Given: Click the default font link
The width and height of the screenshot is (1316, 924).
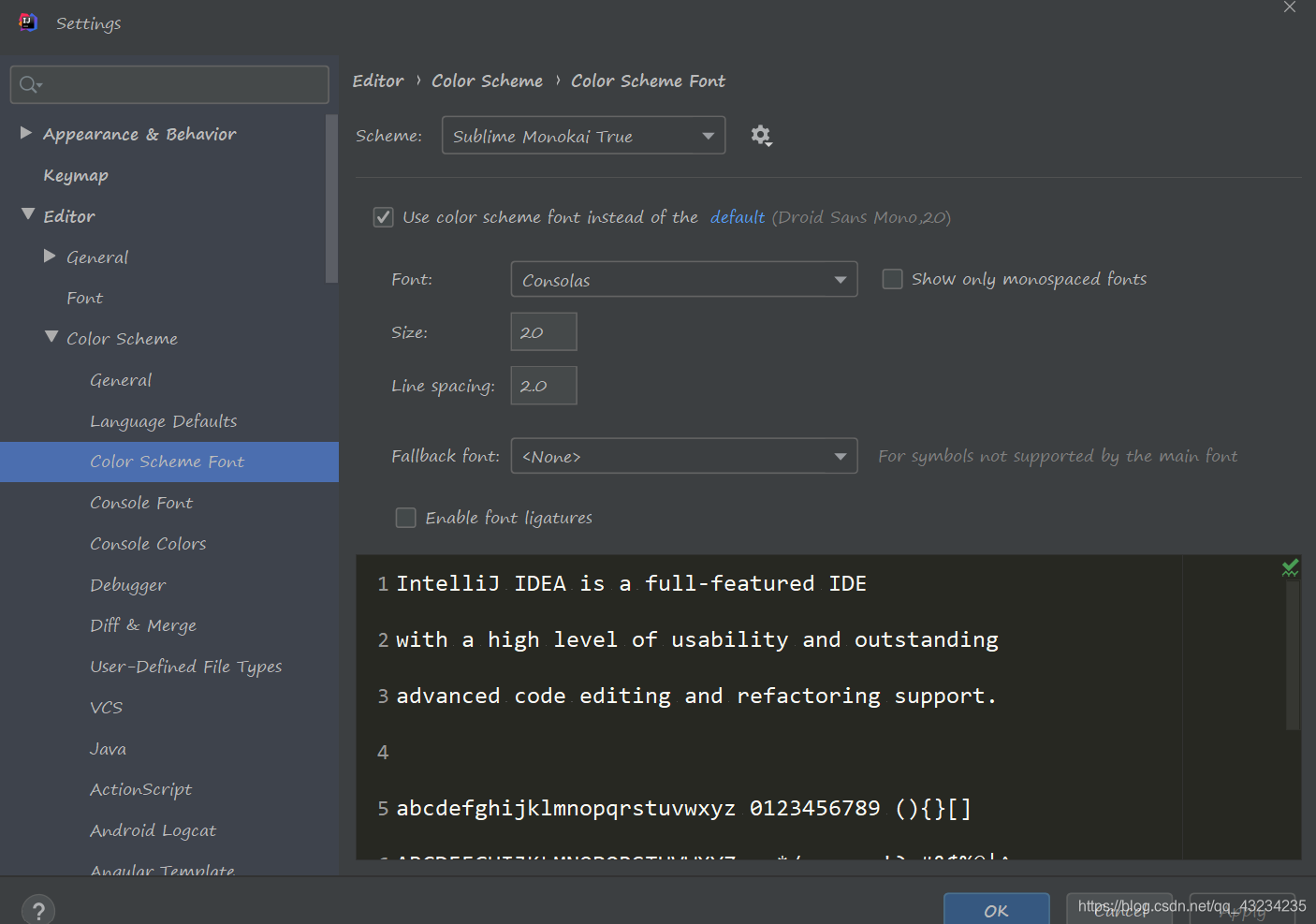Looking at the screenshot, I should [738, 217].
